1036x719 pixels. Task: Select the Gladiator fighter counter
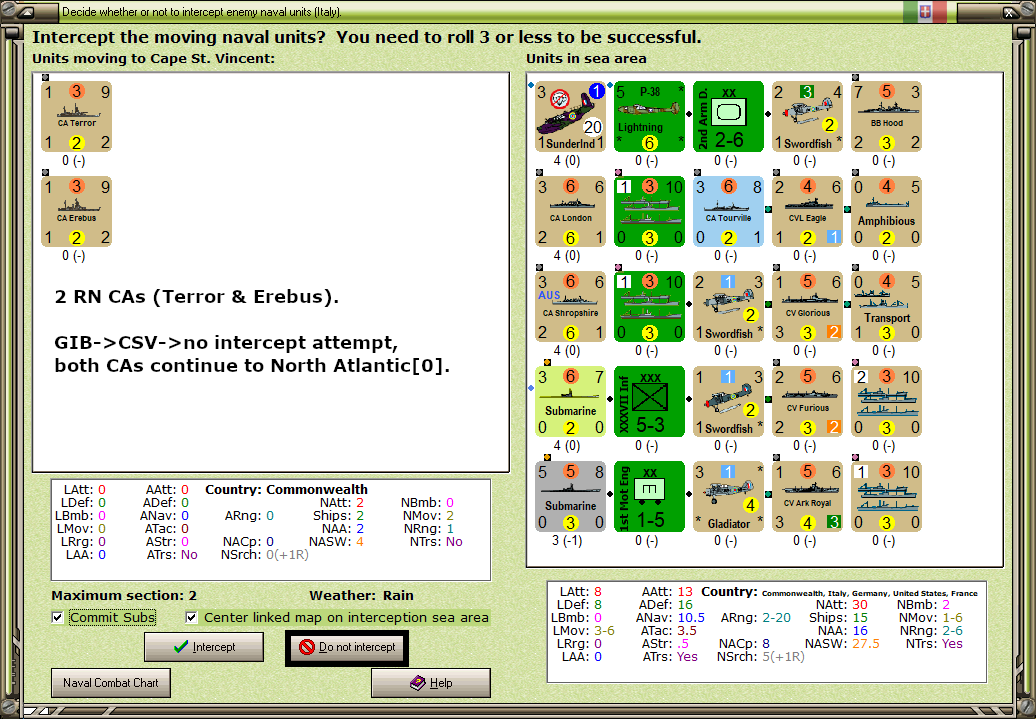tap(729, 497)
